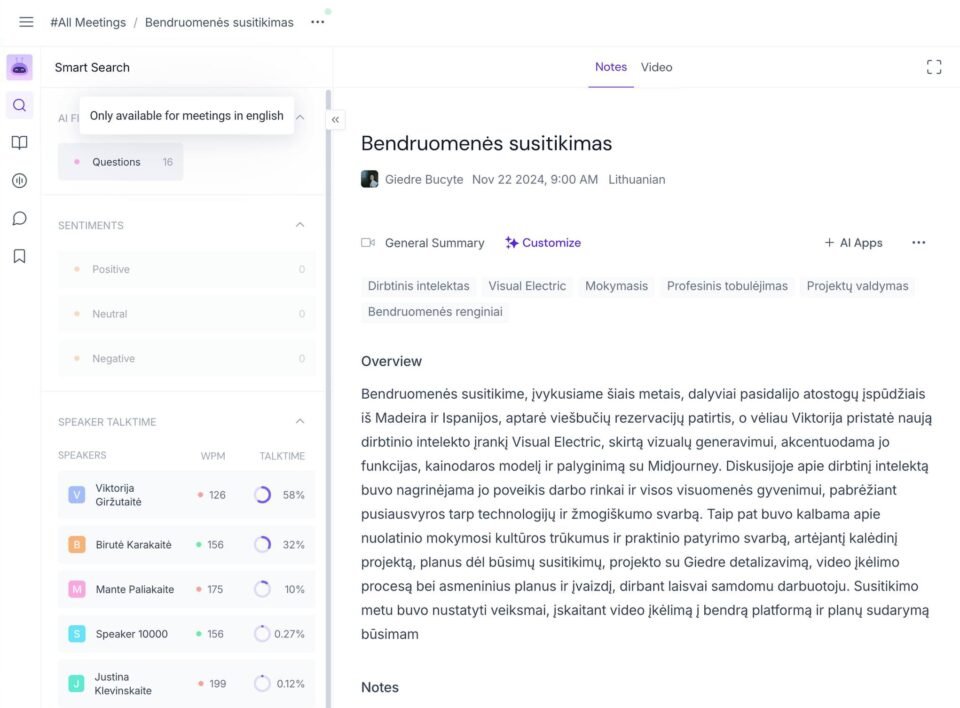
Task: Select the Smart Search magnifier icon
Action: 20,105
